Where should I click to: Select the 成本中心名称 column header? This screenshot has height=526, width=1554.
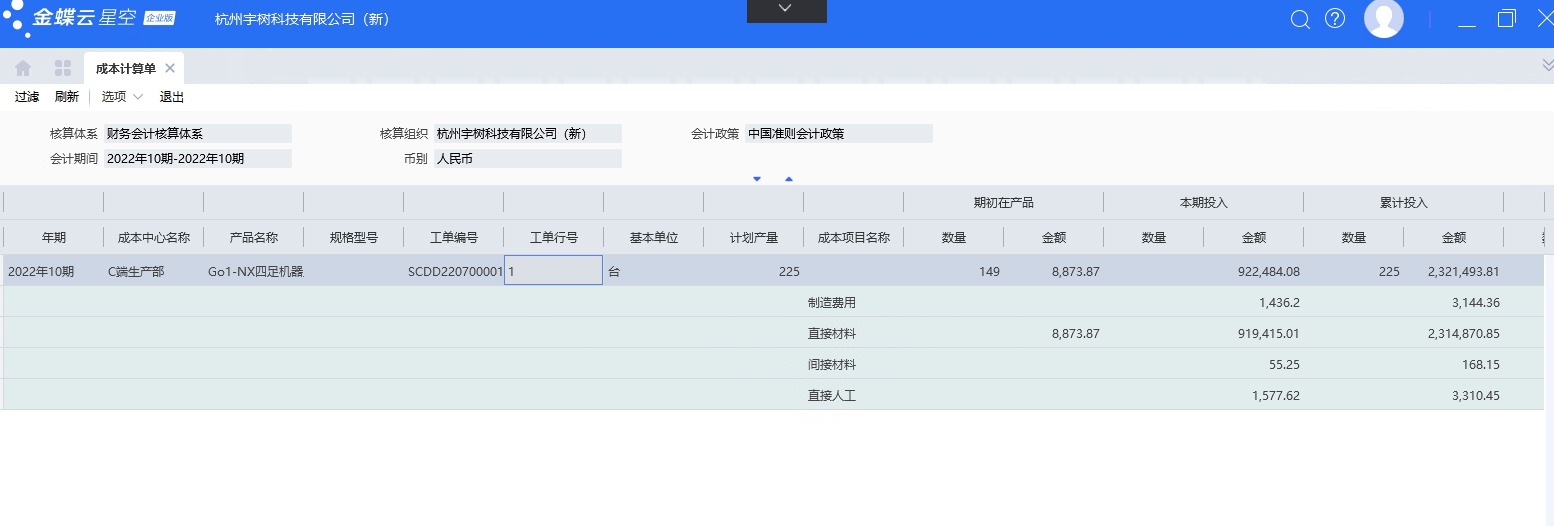coord(154,238)
